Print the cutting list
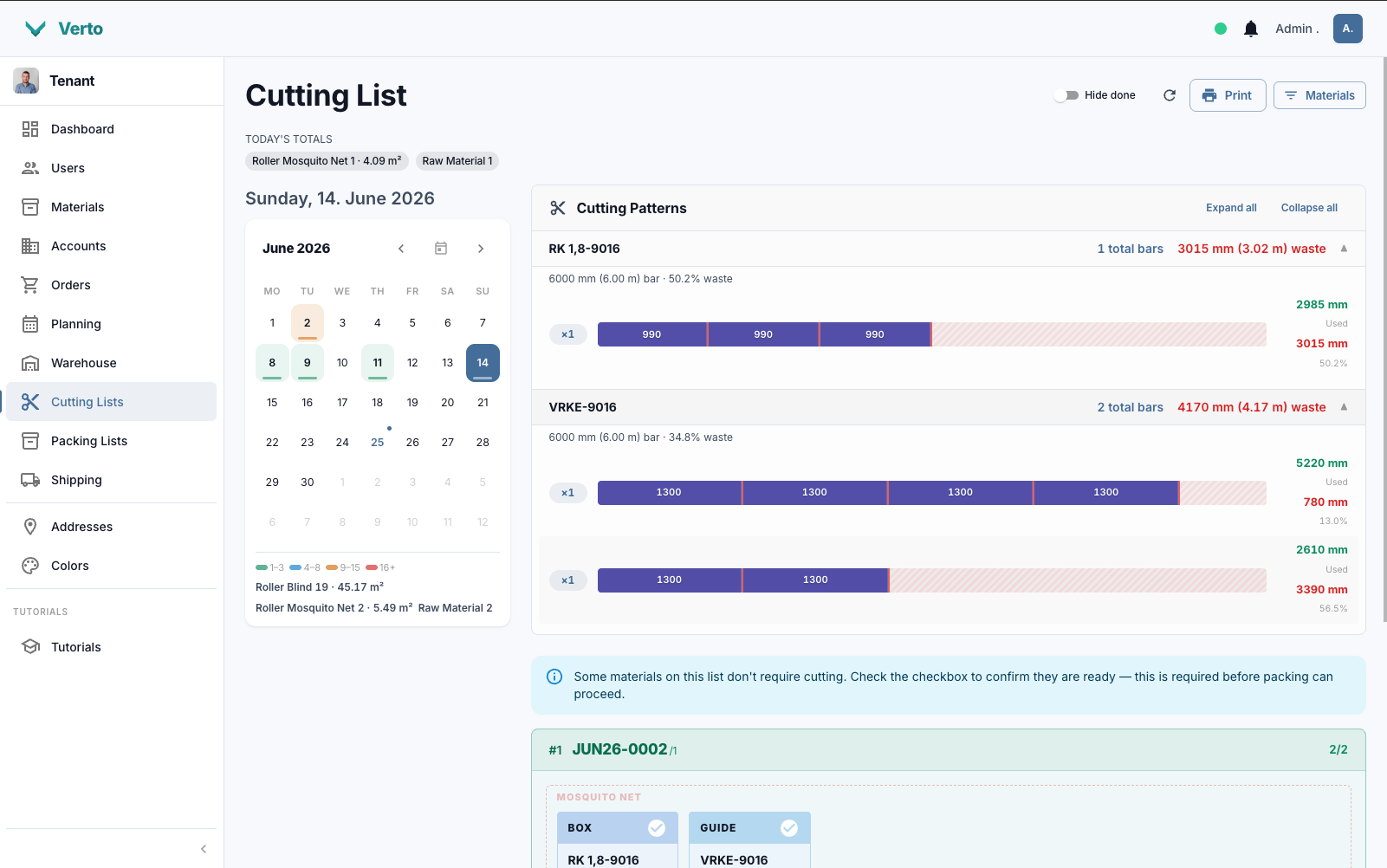This screenshot has width=1387, height=868. coord(1228,95)
